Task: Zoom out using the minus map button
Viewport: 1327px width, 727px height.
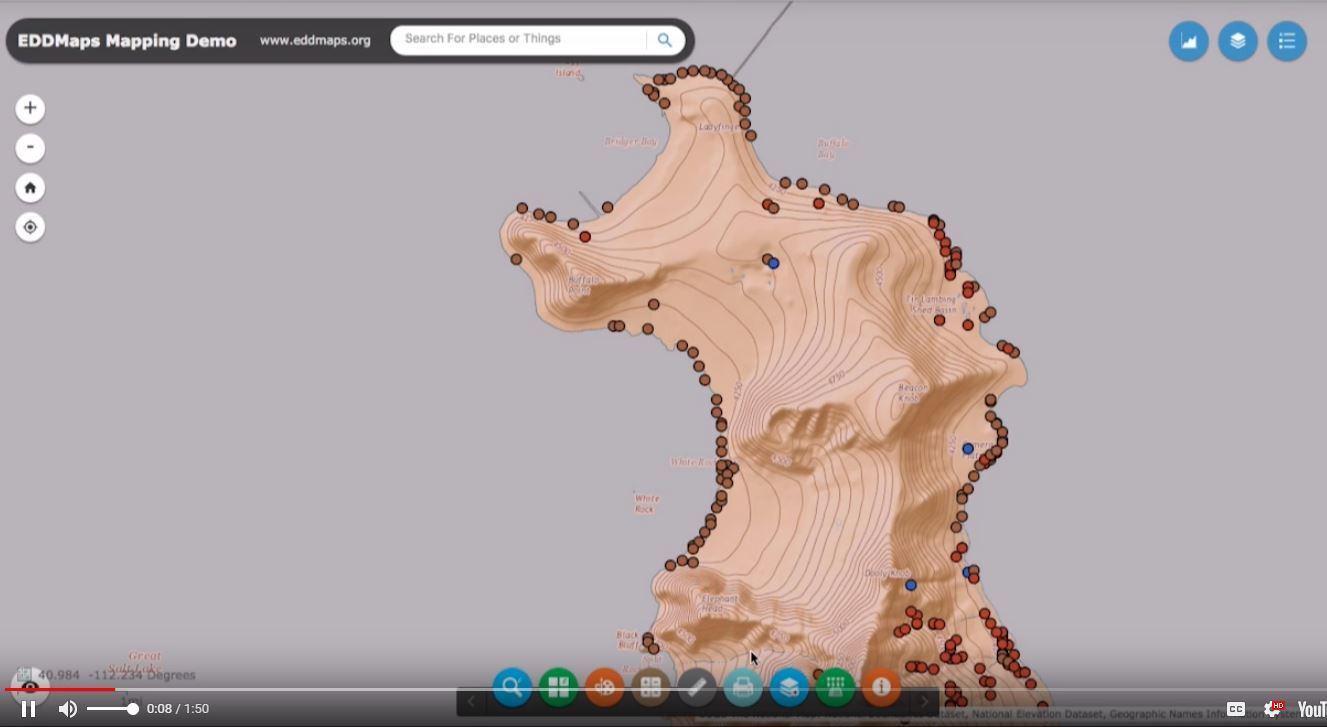Action: 30,148
